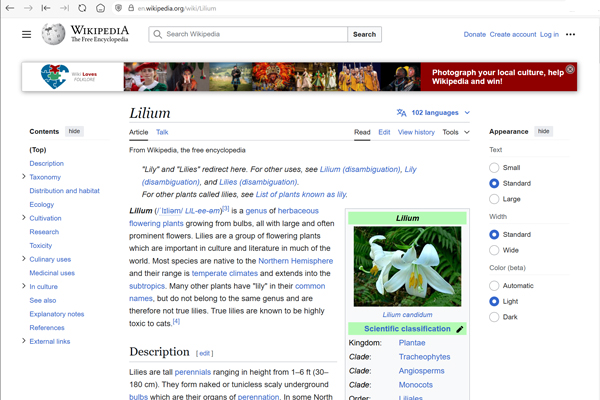Expand the Taxonomy contents section

[x=24, y=176]
